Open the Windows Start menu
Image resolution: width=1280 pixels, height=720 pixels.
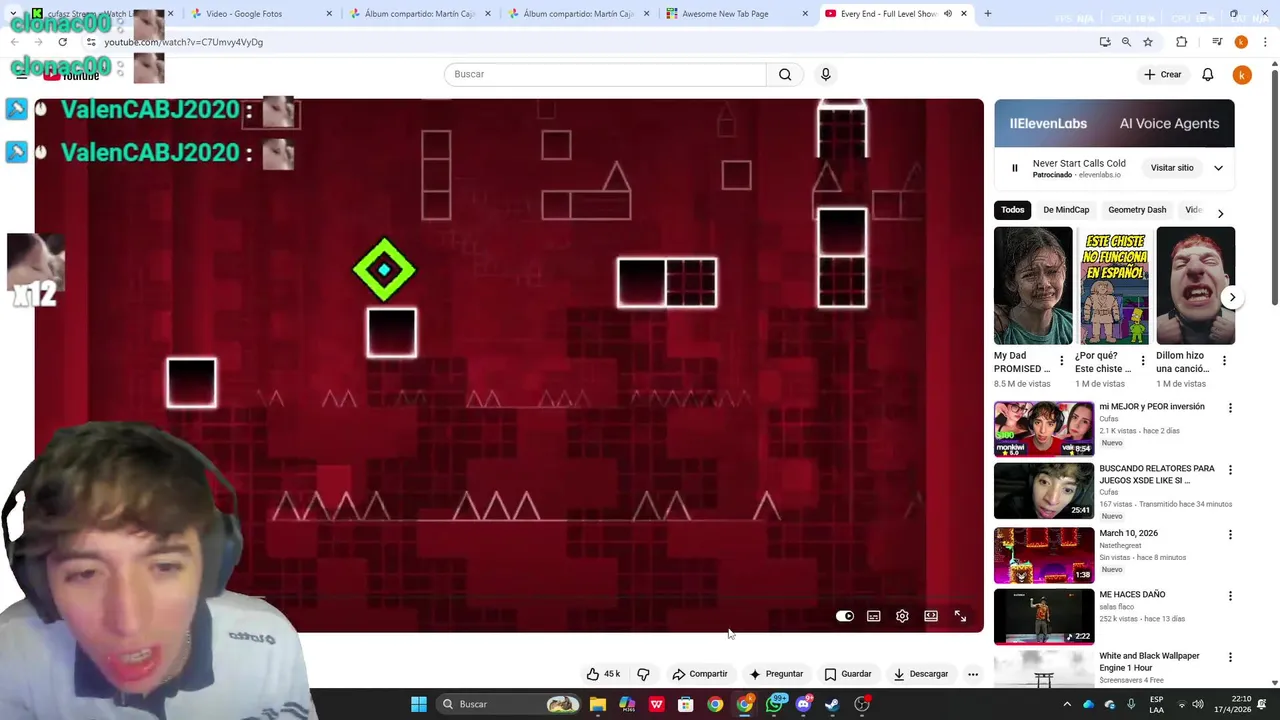(419, 704)
